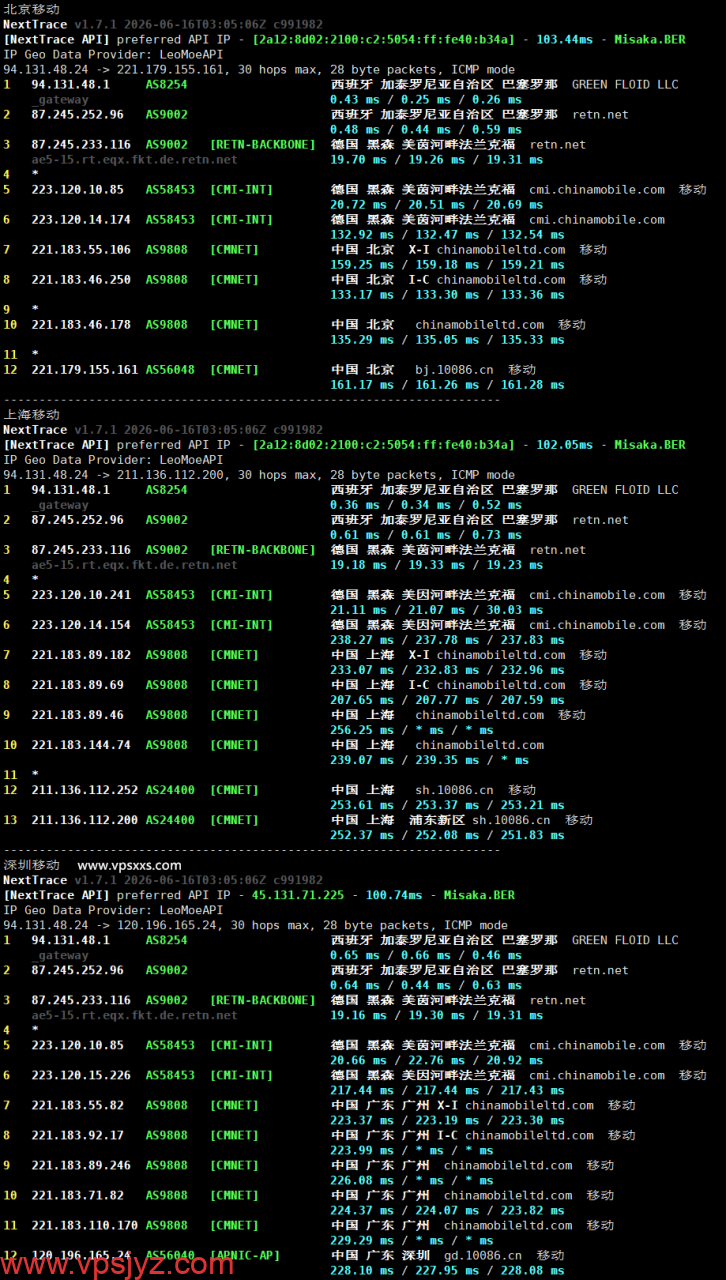Click the gd.10086.cn hostname
Viewport: 726px width, 1280px height.
[x=482, y=1255]
